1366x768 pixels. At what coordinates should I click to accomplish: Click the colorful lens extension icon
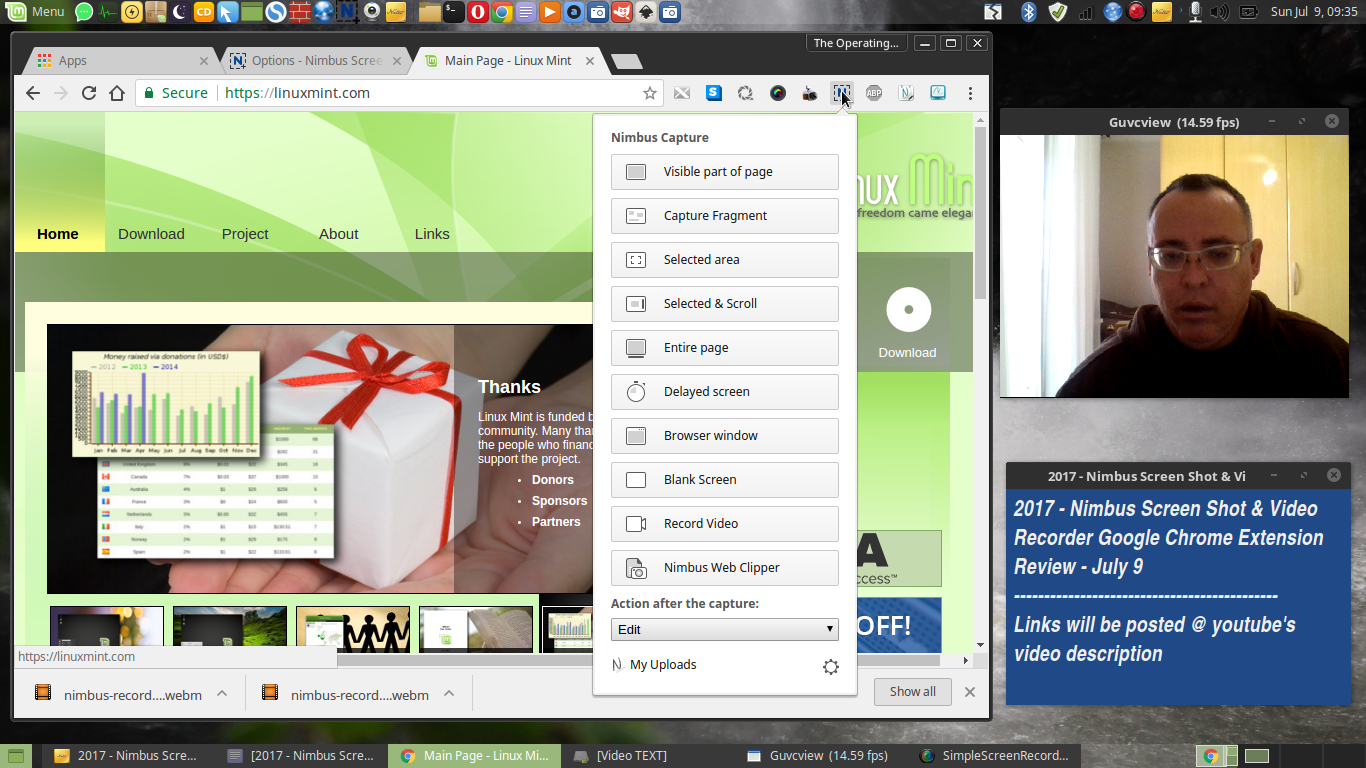point(777,93)
